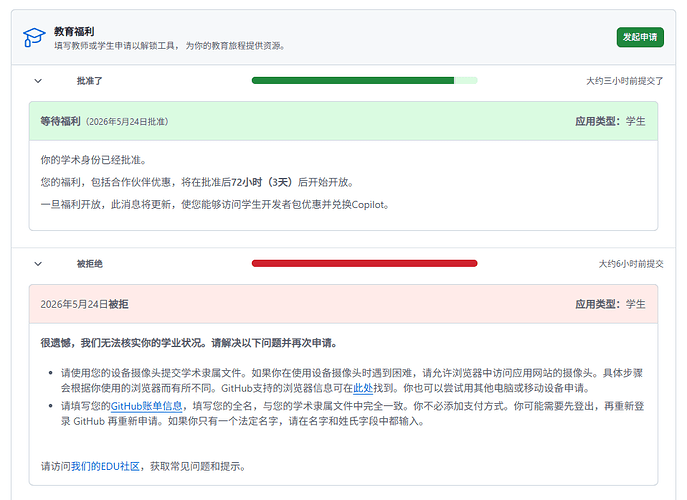The image size is (687, 500).
Task: Click the （2026年5月24日批准）date text
Action: point(127,122)
